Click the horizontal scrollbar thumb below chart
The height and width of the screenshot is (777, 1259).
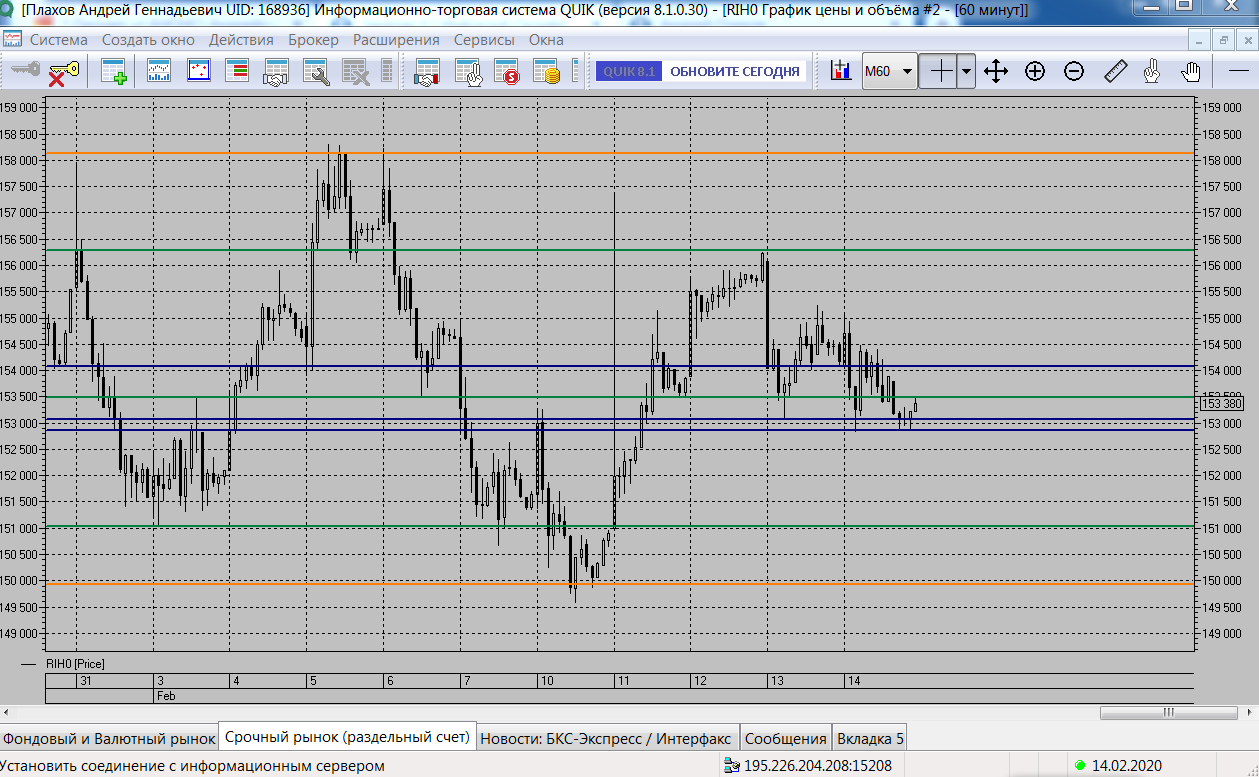[1167, 713]
